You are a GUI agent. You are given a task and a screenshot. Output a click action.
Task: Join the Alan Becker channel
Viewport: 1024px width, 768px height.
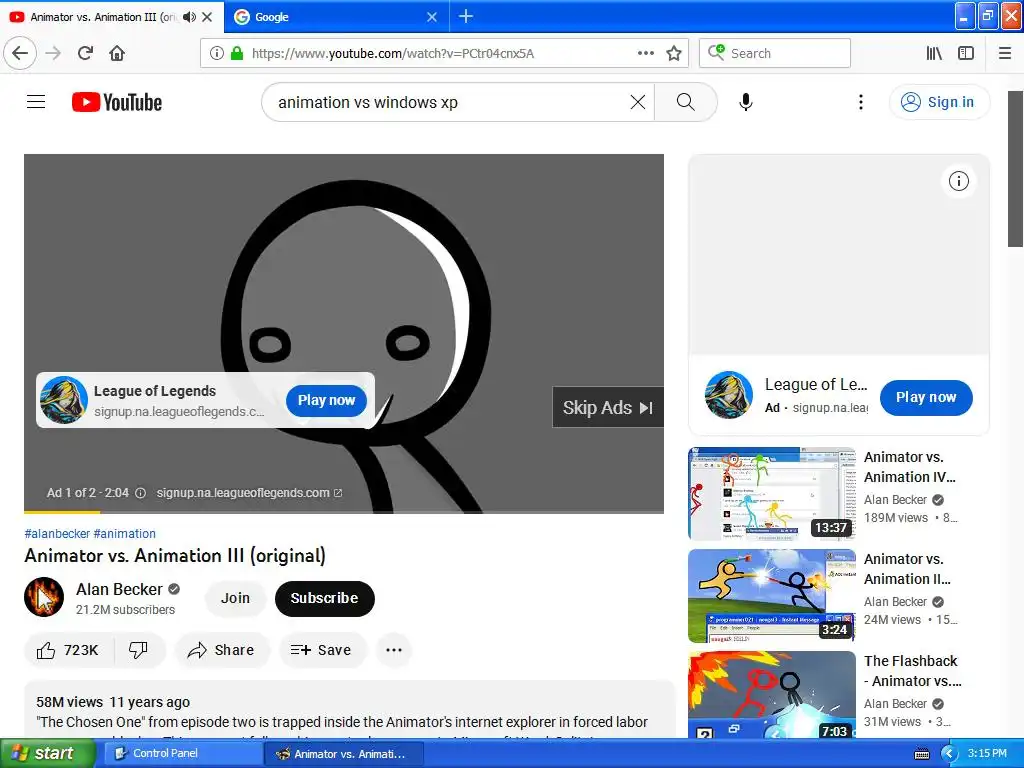(235, 598)
